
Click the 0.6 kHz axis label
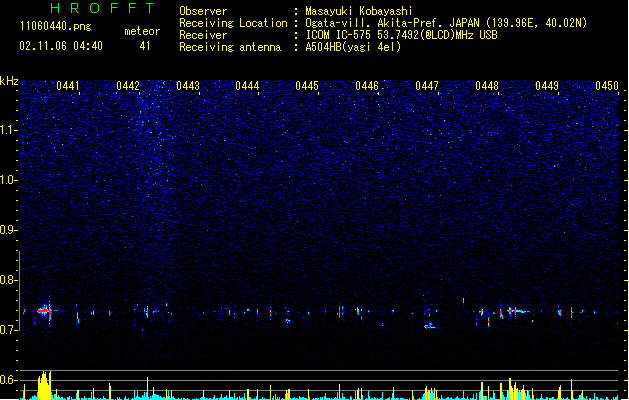[x=9, y=380]
